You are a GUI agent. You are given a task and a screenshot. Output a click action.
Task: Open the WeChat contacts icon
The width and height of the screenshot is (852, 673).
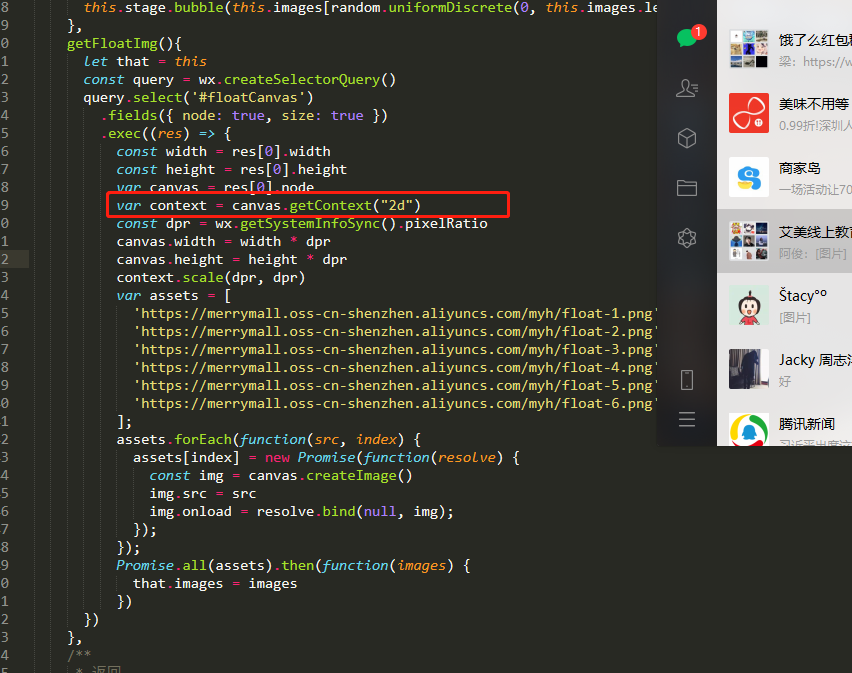pyautogui.click(x=687, y=88)
